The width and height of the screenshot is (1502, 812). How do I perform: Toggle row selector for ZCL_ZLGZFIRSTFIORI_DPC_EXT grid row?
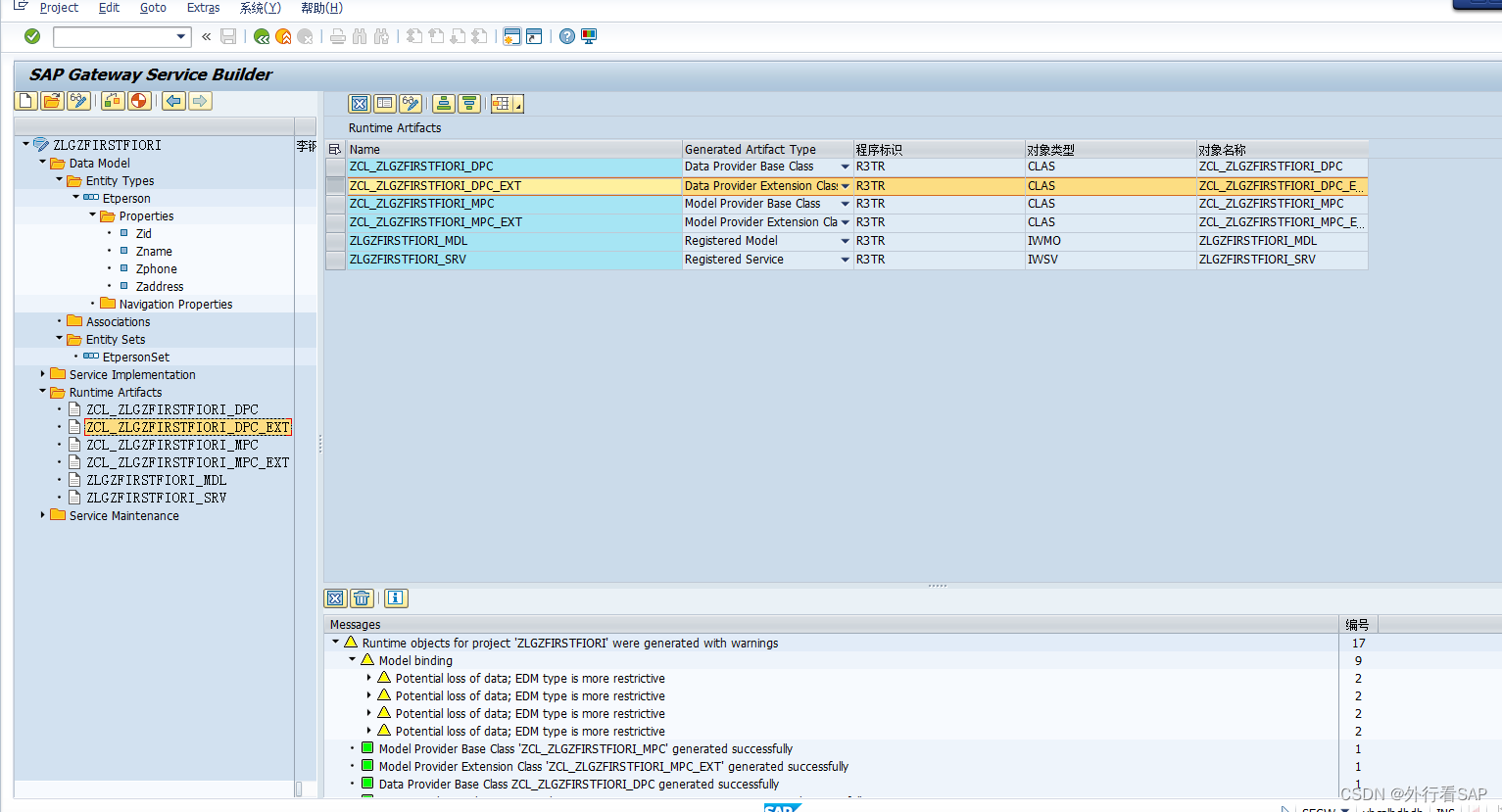pyautogui.click(x=335, y=185)
